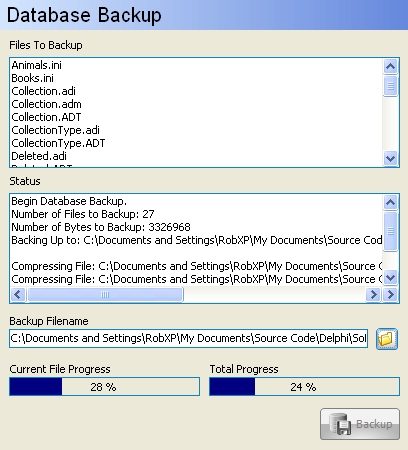Click the Total Progress bar at 24 %

tap(304, 387)
